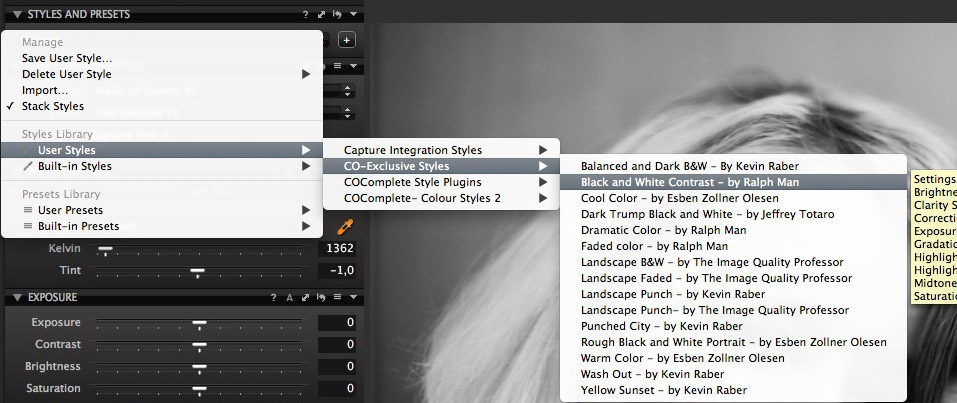957x403 pixels.
Task: Open the Built-in Presets submenu
Action: coord(162,226)
